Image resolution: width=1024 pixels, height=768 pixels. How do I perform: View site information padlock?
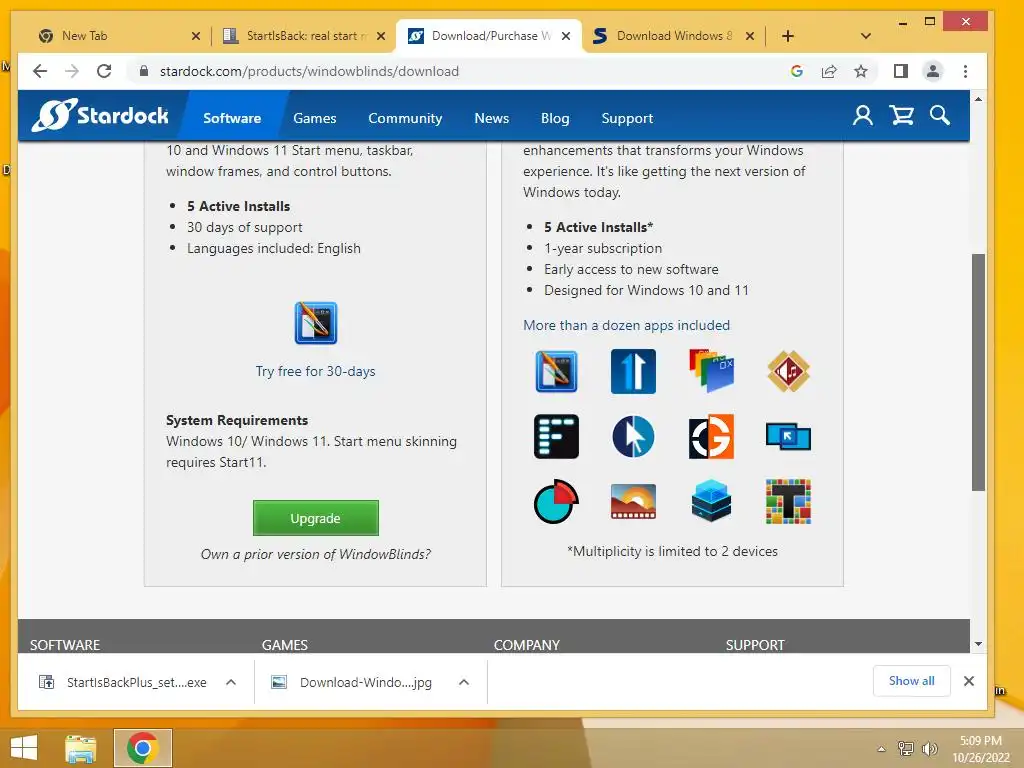pos(144,71)
